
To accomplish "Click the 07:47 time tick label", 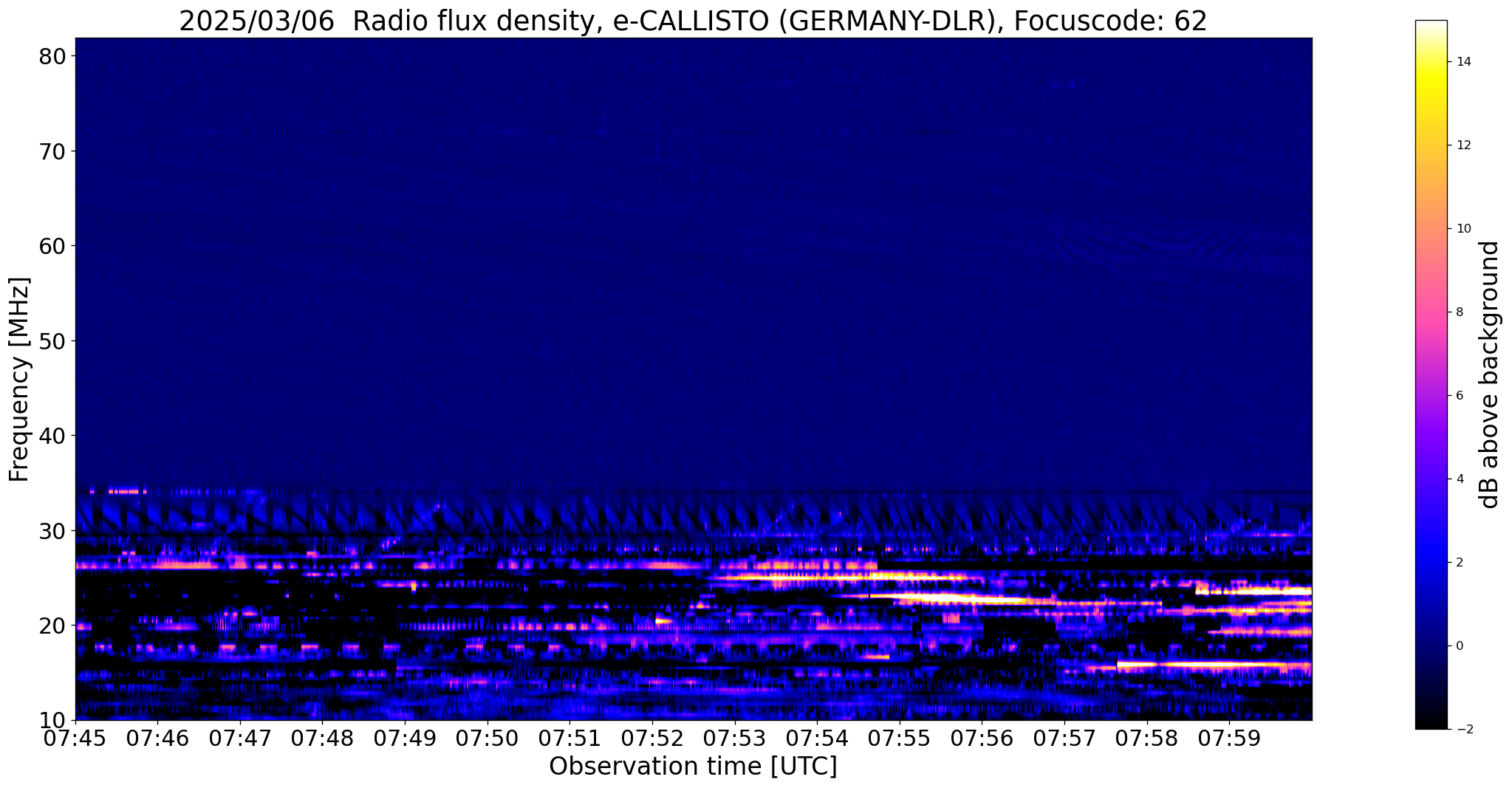I will (240, 739).
